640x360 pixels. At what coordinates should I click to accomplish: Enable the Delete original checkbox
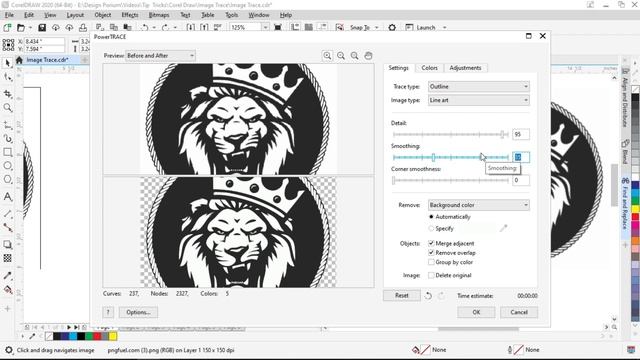coord(431,275)
